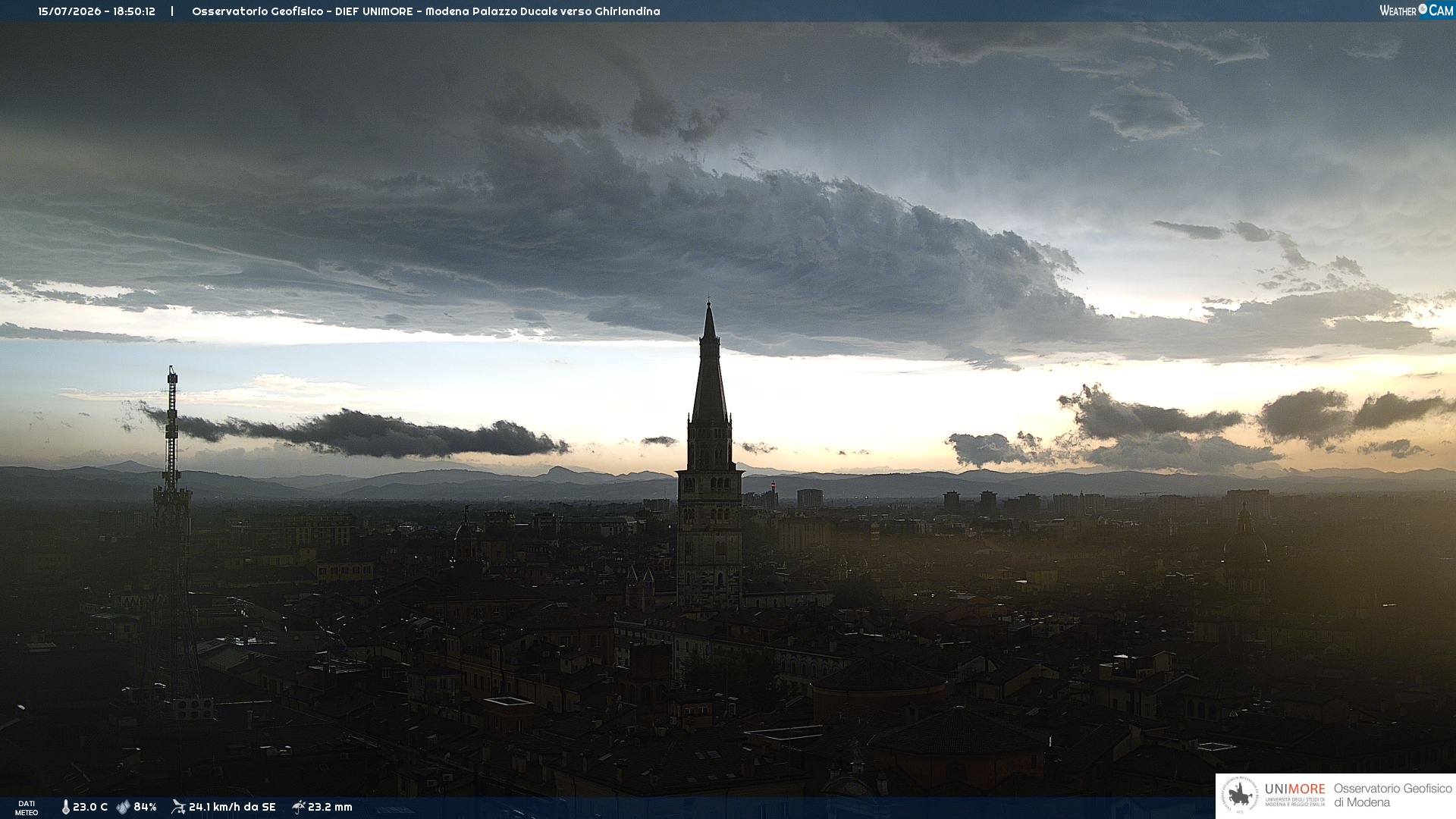Click the 23.2 mm rainfall value
Screen dimensions: 1456x819
(x=330, y=807)
